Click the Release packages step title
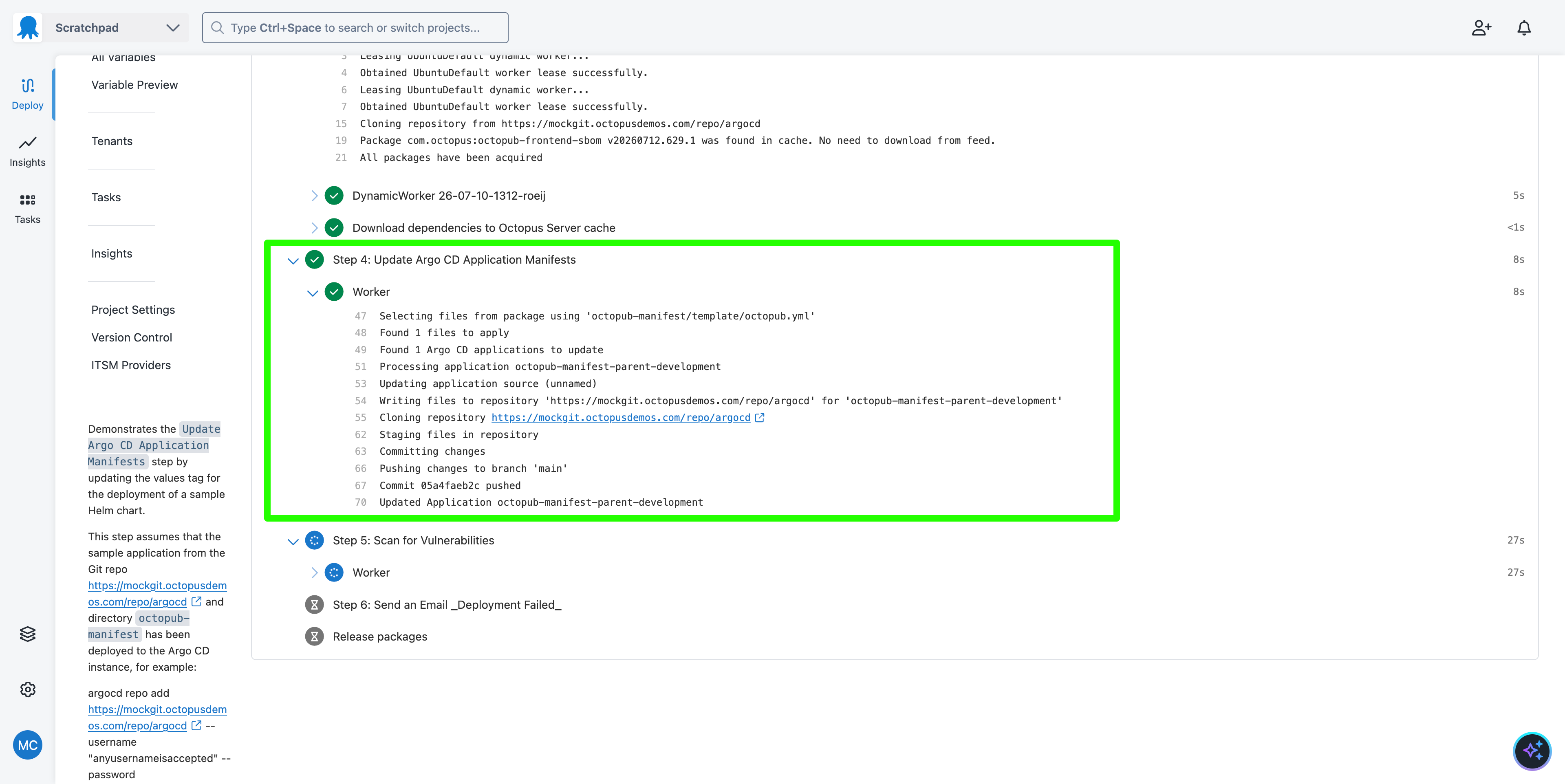The width and height of the screenshot is (1565, 784). (x=380, y=637)
